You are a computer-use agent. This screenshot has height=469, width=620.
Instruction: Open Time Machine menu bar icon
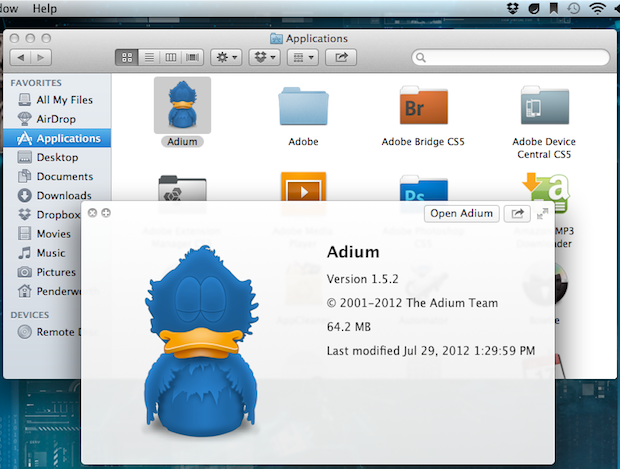(574, 8)
